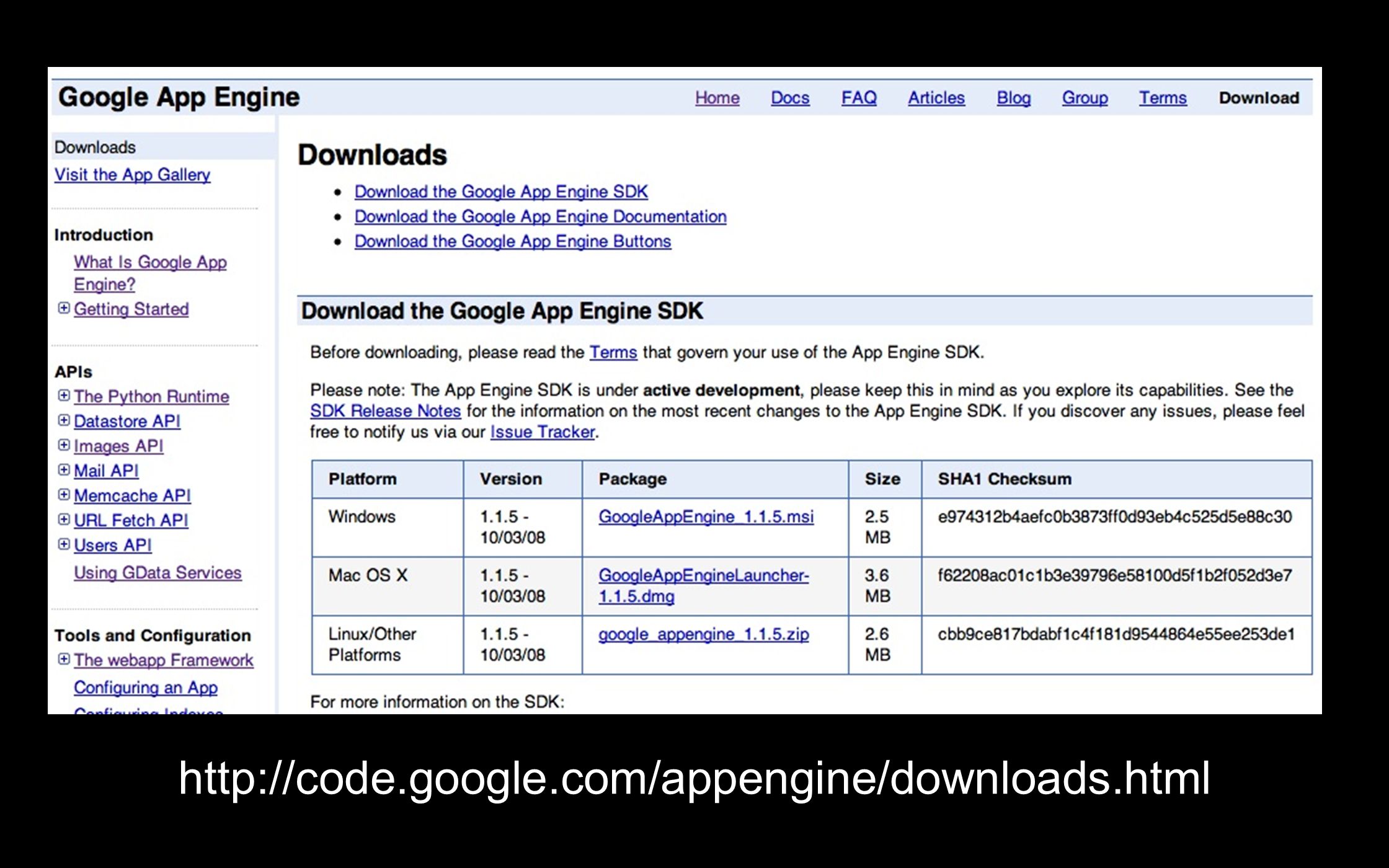Download GoogleAppEngineLauncher-1.1.5.dmg package
This screenshot has width=1389, height=868.
point(703,586)
